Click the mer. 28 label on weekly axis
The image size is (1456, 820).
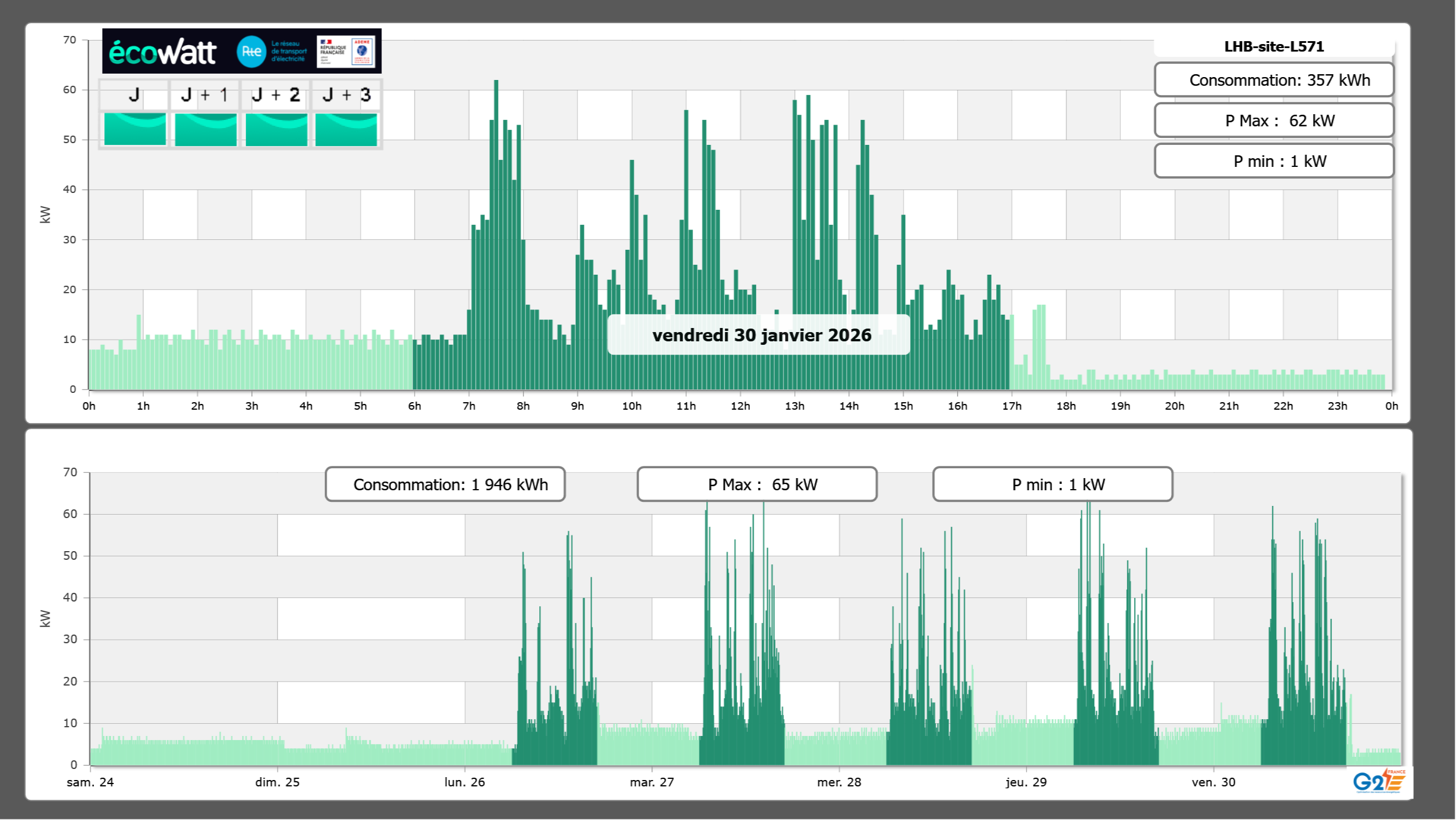click(838, 782)
